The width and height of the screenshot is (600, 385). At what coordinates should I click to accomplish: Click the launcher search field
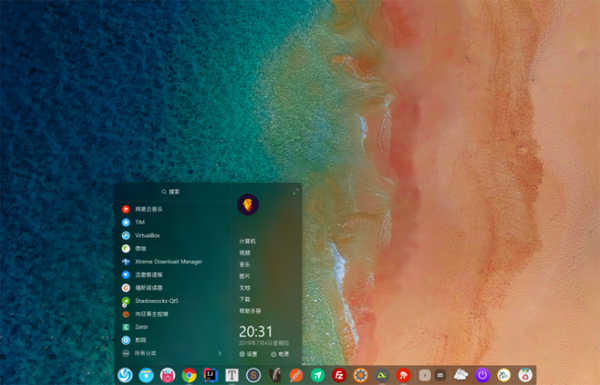pos(171,192)
